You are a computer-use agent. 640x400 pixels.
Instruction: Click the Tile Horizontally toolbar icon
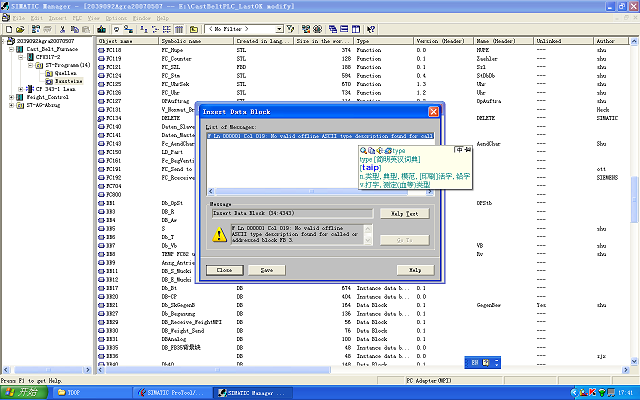(x=344, y=29)
